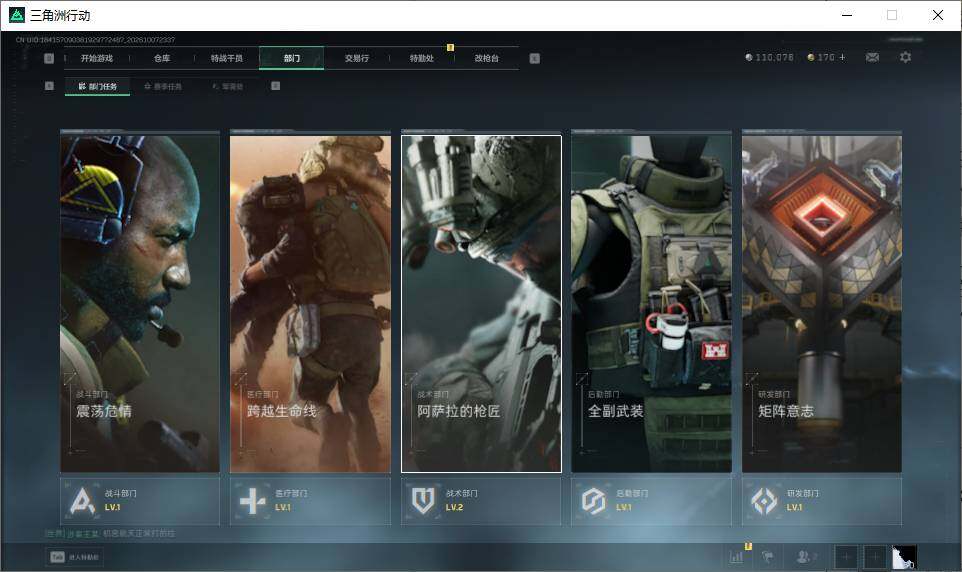The height and width of the screenshot is (572, 962).
Task: Click the 战术部门 LV.2 level label
Action: [x=454, y=508]
